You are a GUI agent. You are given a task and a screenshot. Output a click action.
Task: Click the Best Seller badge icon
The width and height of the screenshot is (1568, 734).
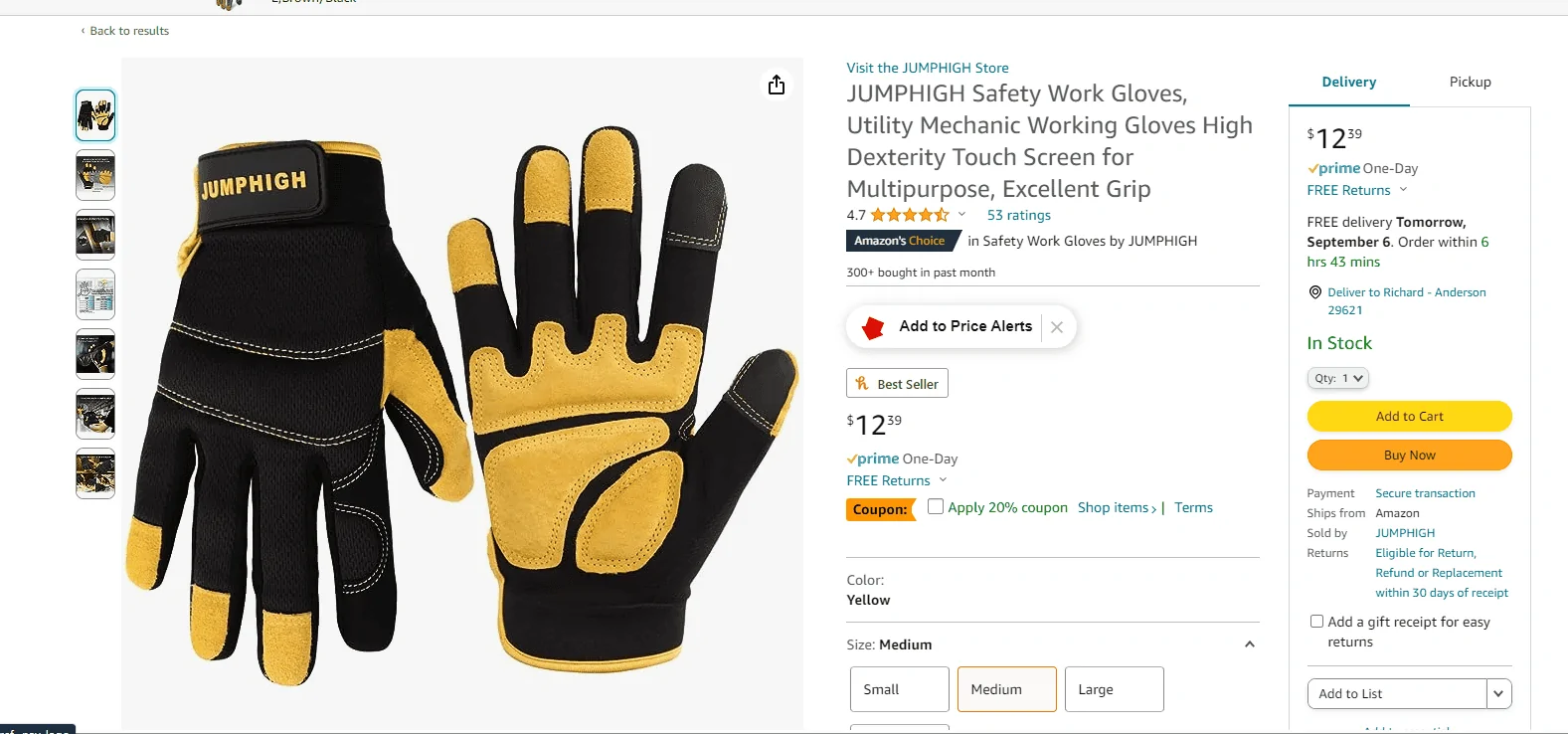point(862,384)
